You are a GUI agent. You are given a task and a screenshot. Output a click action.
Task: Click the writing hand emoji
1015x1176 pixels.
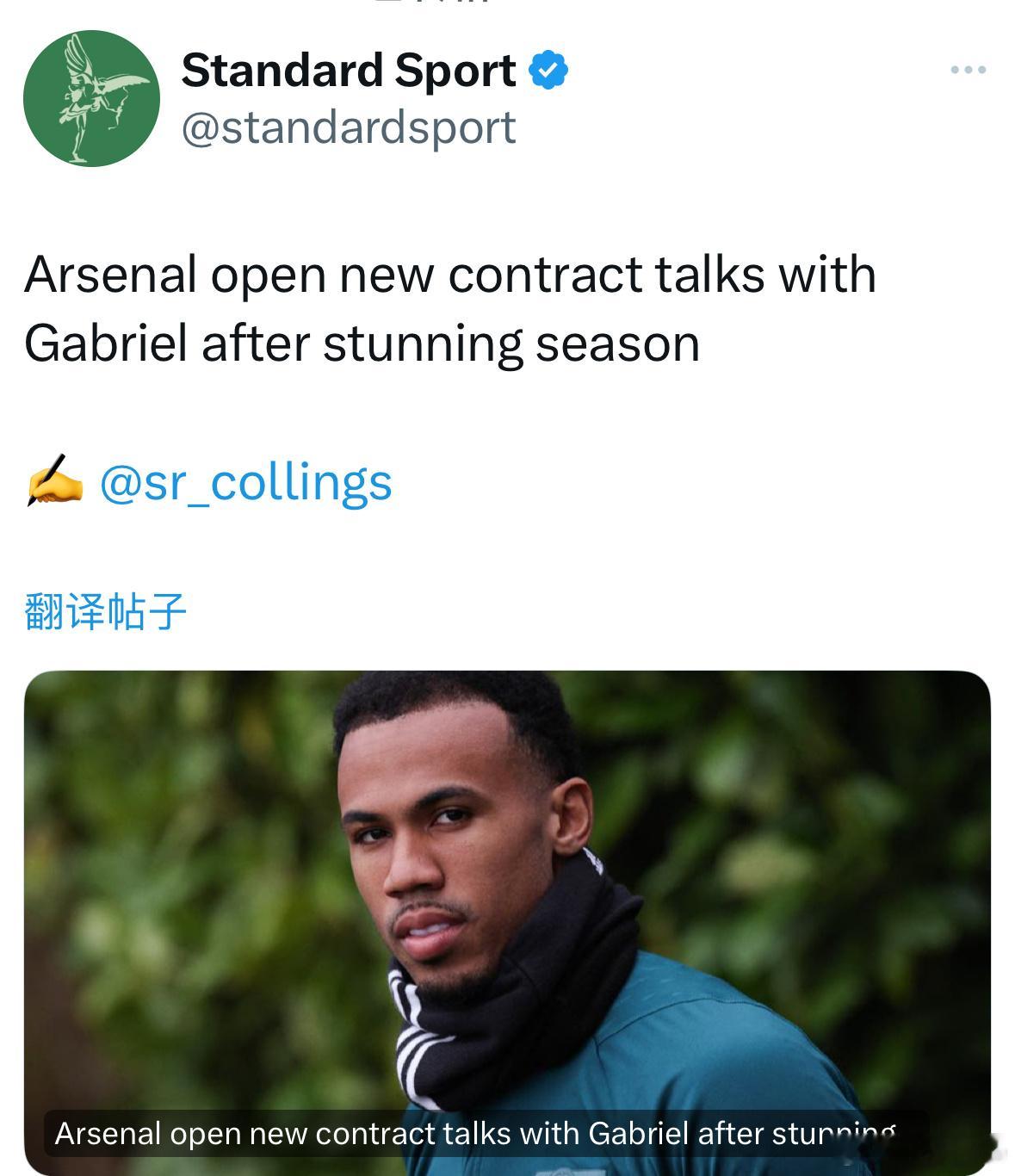[54, 481]
